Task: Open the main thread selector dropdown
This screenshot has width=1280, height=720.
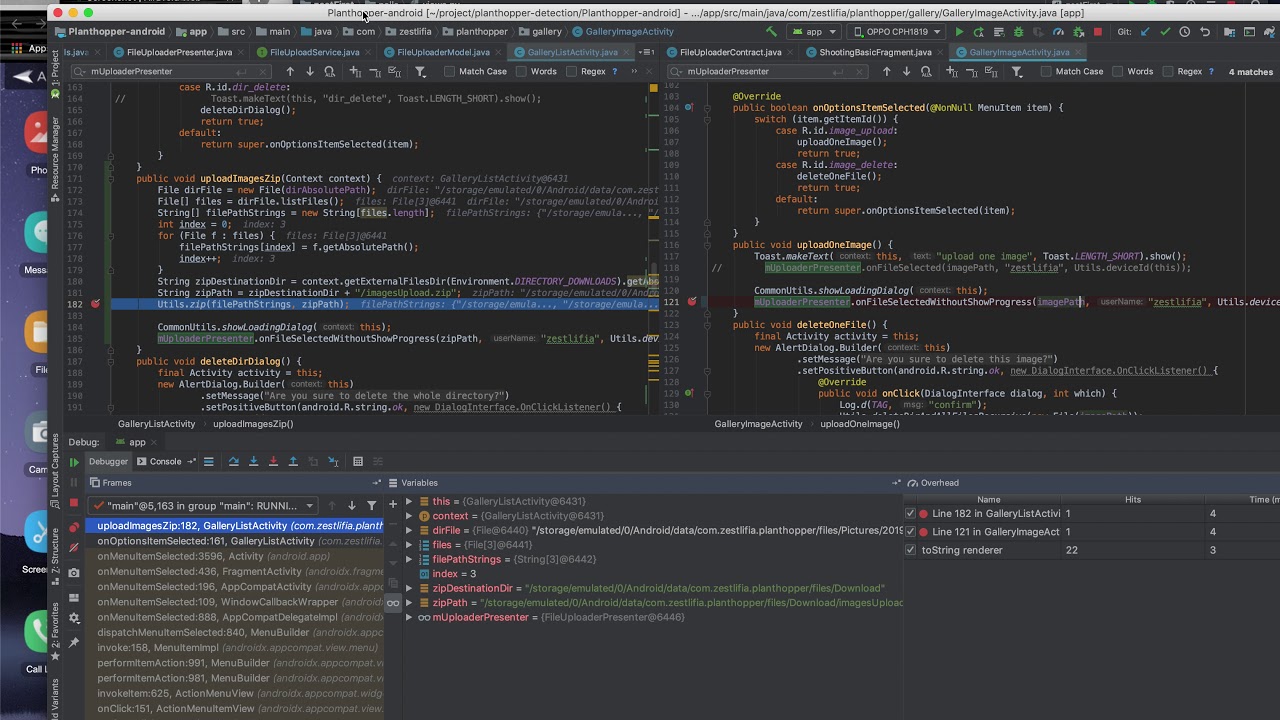Action: click(x=203, y=506)
